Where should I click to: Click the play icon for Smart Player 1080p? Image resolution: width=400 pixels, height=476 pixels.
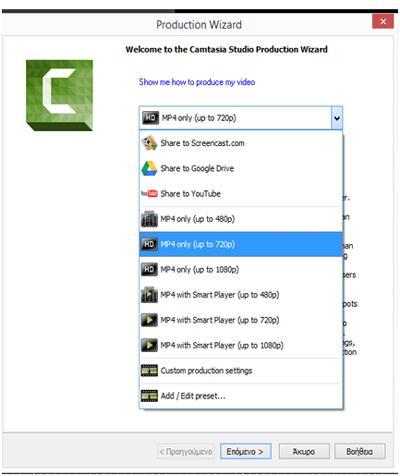149,345
